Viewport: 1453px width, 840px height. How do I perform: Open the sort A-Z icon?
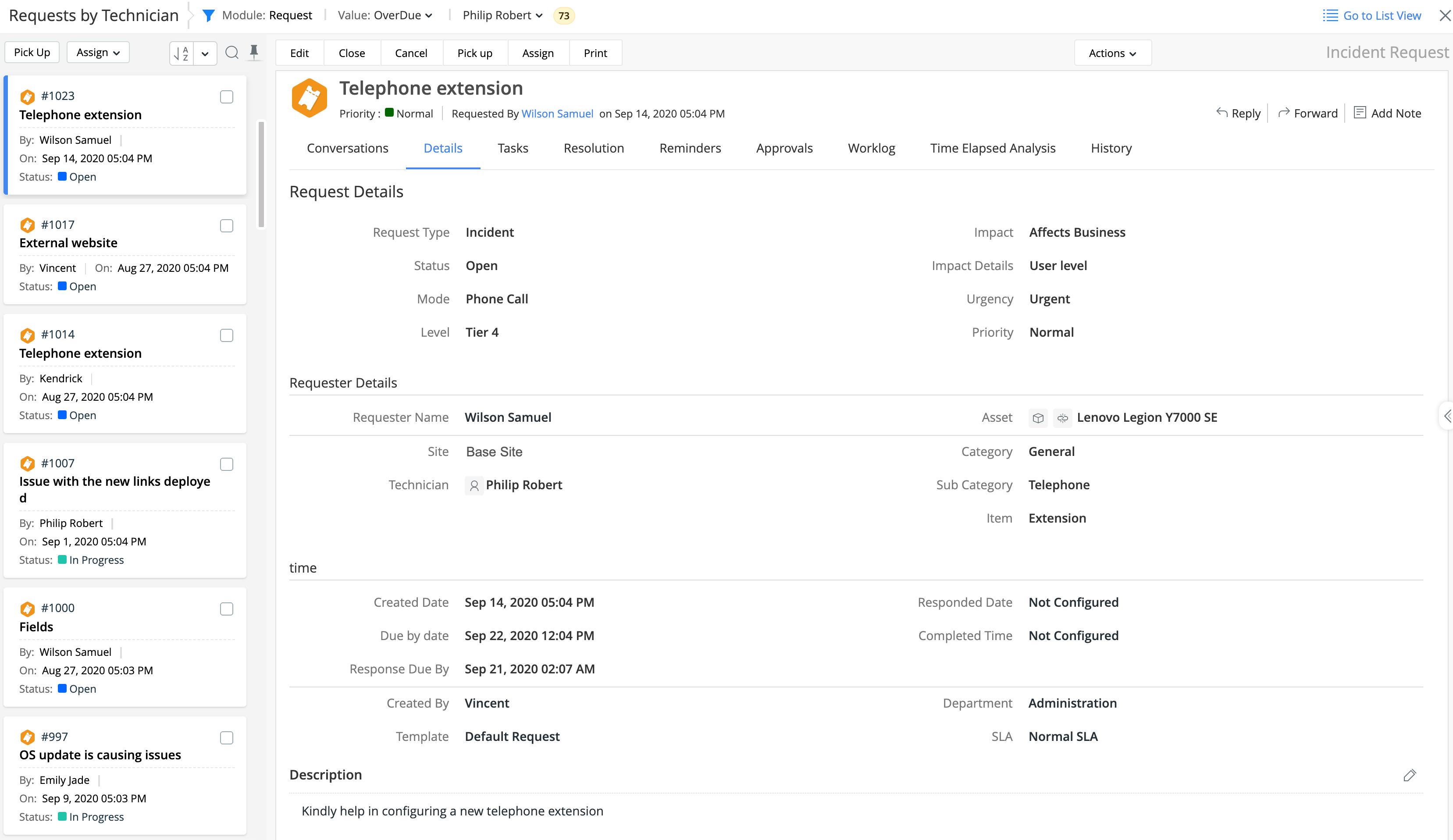(x=182, y=53)
